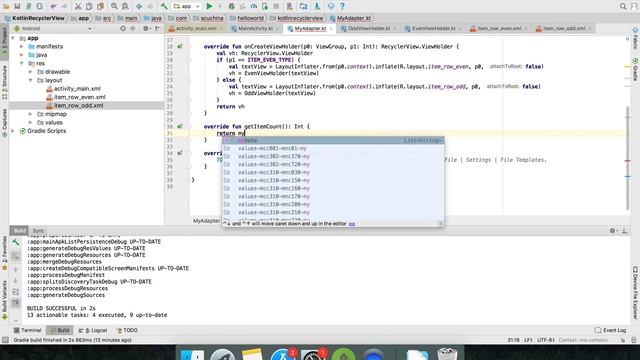Switch to activity_main.xml editor tab
This screenshot has height=360, width=640.
coord(196,29)
